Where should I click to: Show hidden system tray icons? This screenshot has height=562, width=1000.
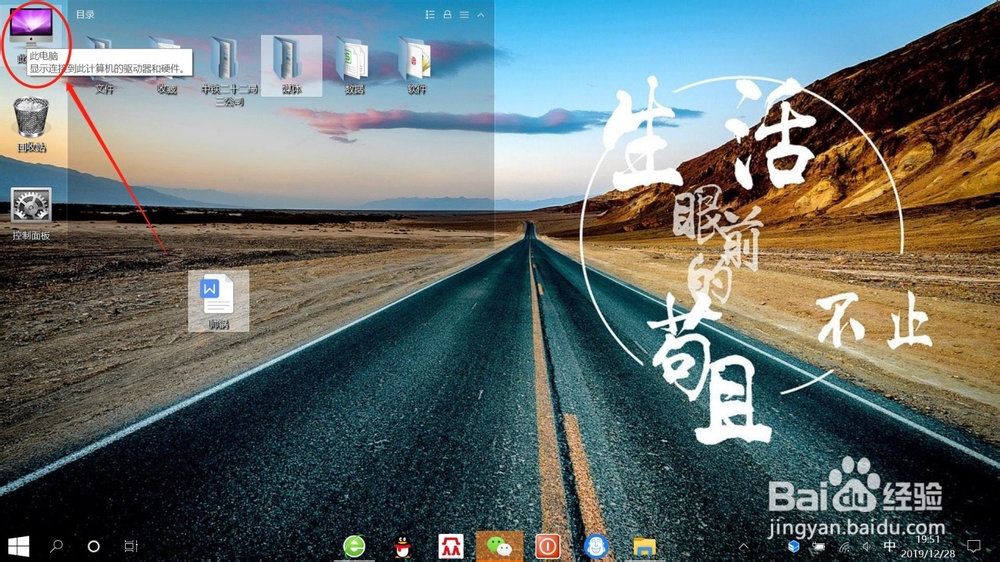(744, 547)
